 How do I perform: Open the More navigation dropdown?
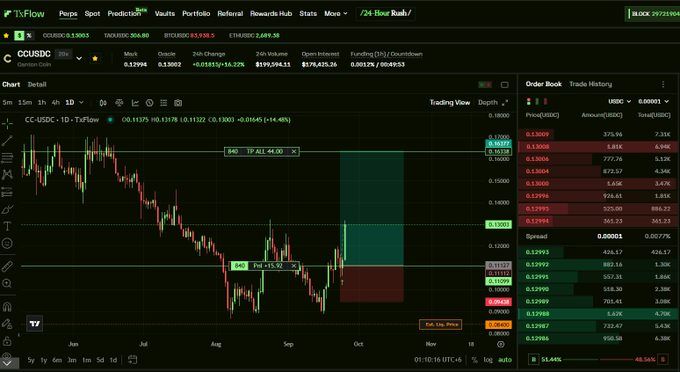pyautogui.click(x=336, y=13)
